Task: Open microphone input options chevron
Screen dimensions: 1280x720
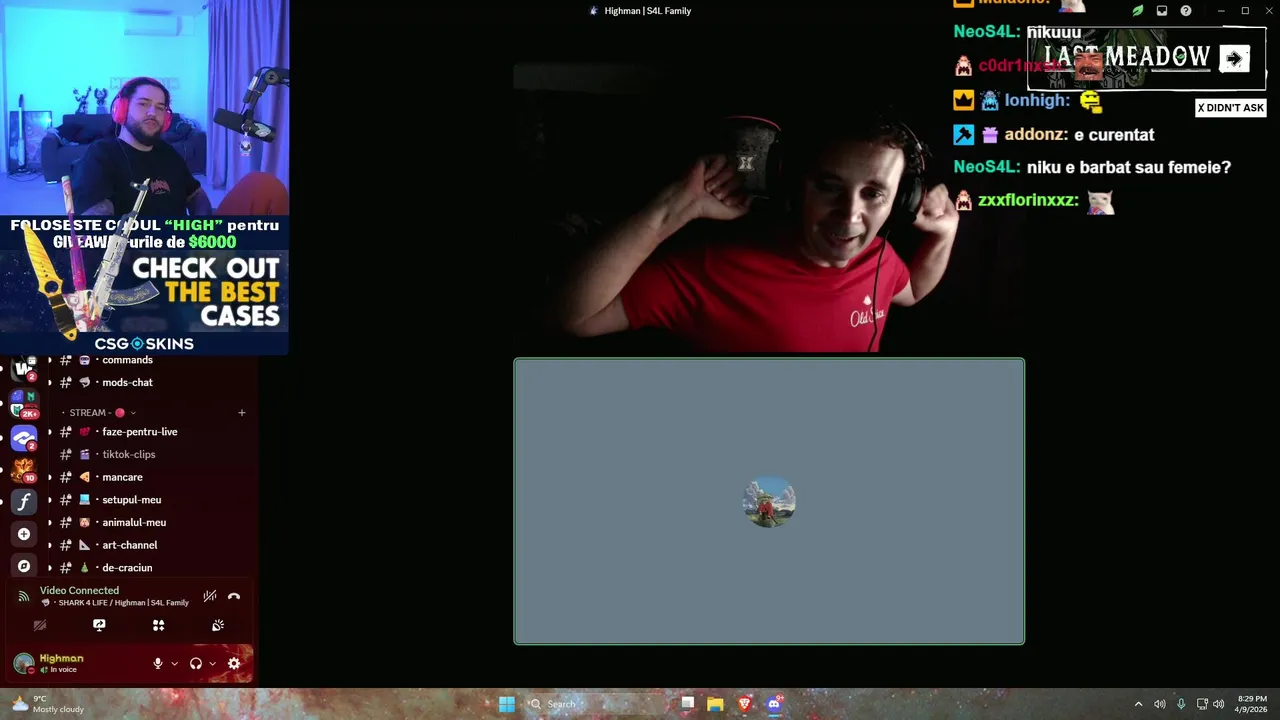Action: [x=174, y=663]
